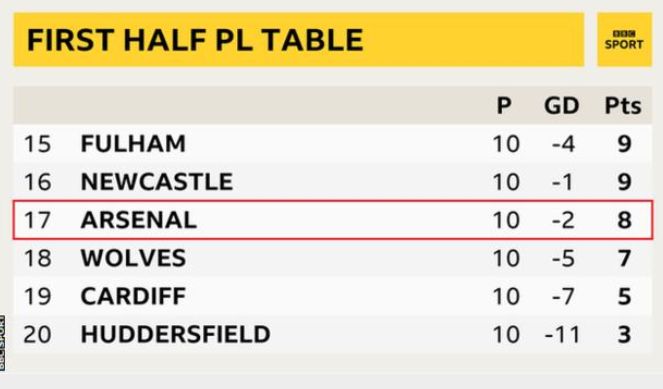
Task: Click Arsenal's points value 8
Action: (625, 220)
